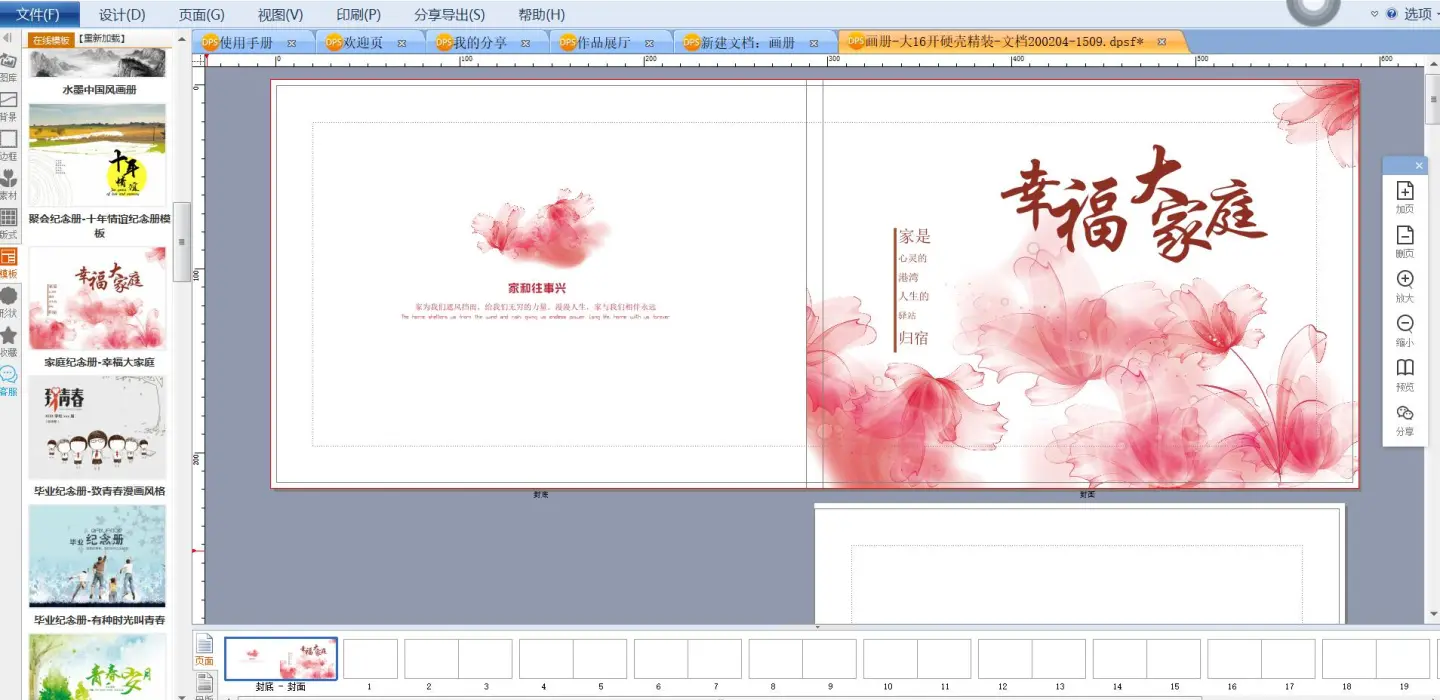Click the blue help question mark icon
1440x700 pixels.
(x=1391, y=14)
